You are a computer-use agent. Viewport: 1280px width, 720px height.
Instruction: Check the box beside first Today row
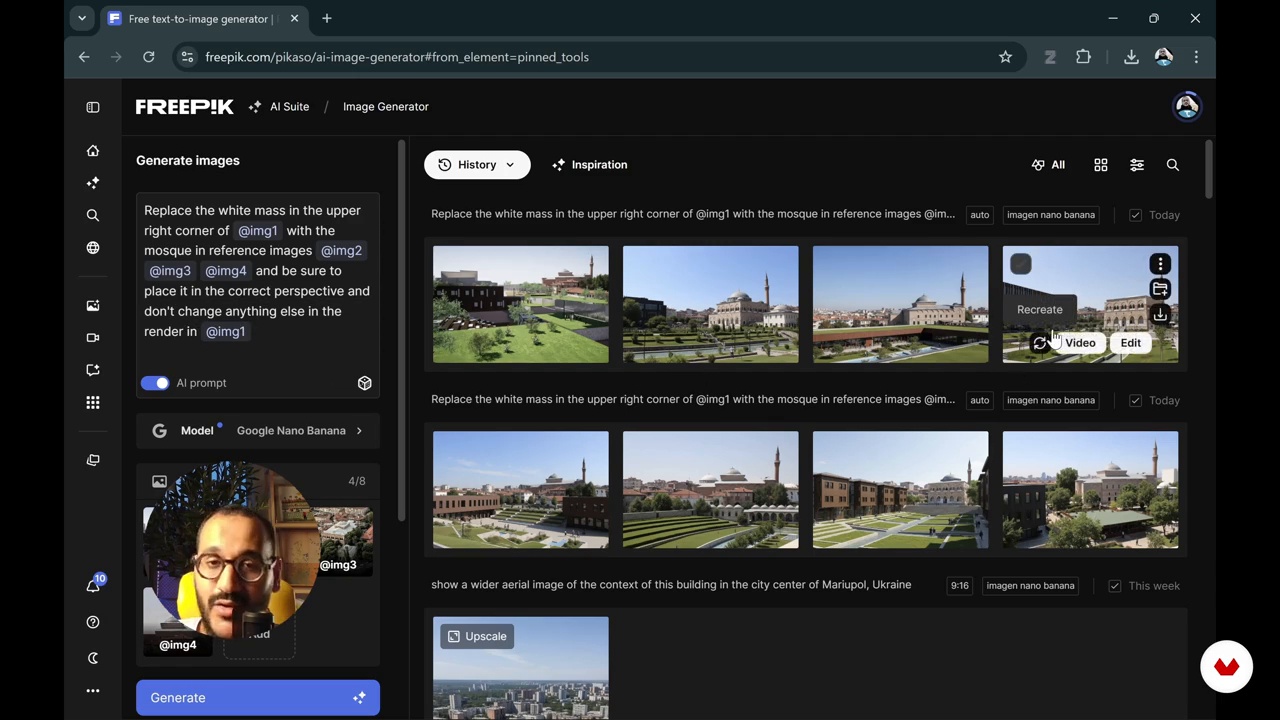click(x=1135, y=215)
